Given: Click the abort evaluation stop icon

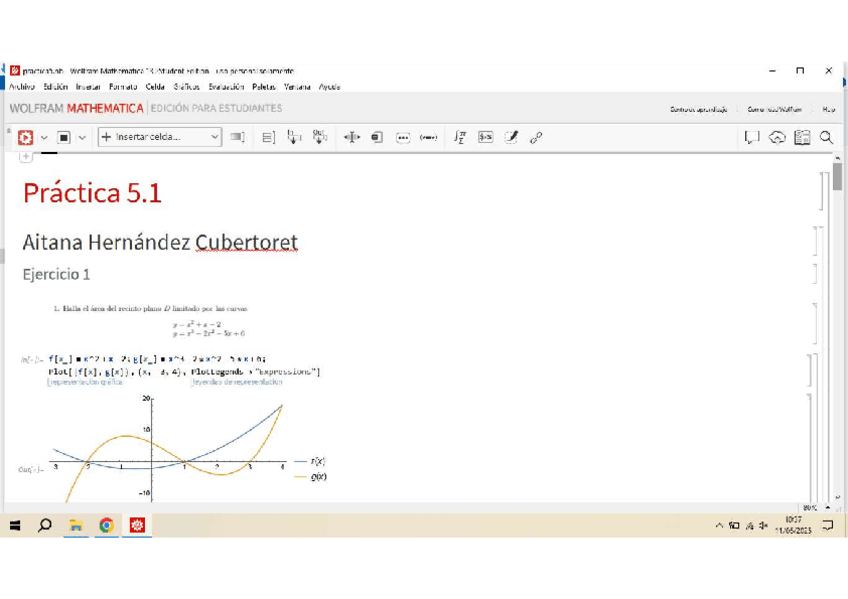Looking at the screenshot, I should [64, 138].
